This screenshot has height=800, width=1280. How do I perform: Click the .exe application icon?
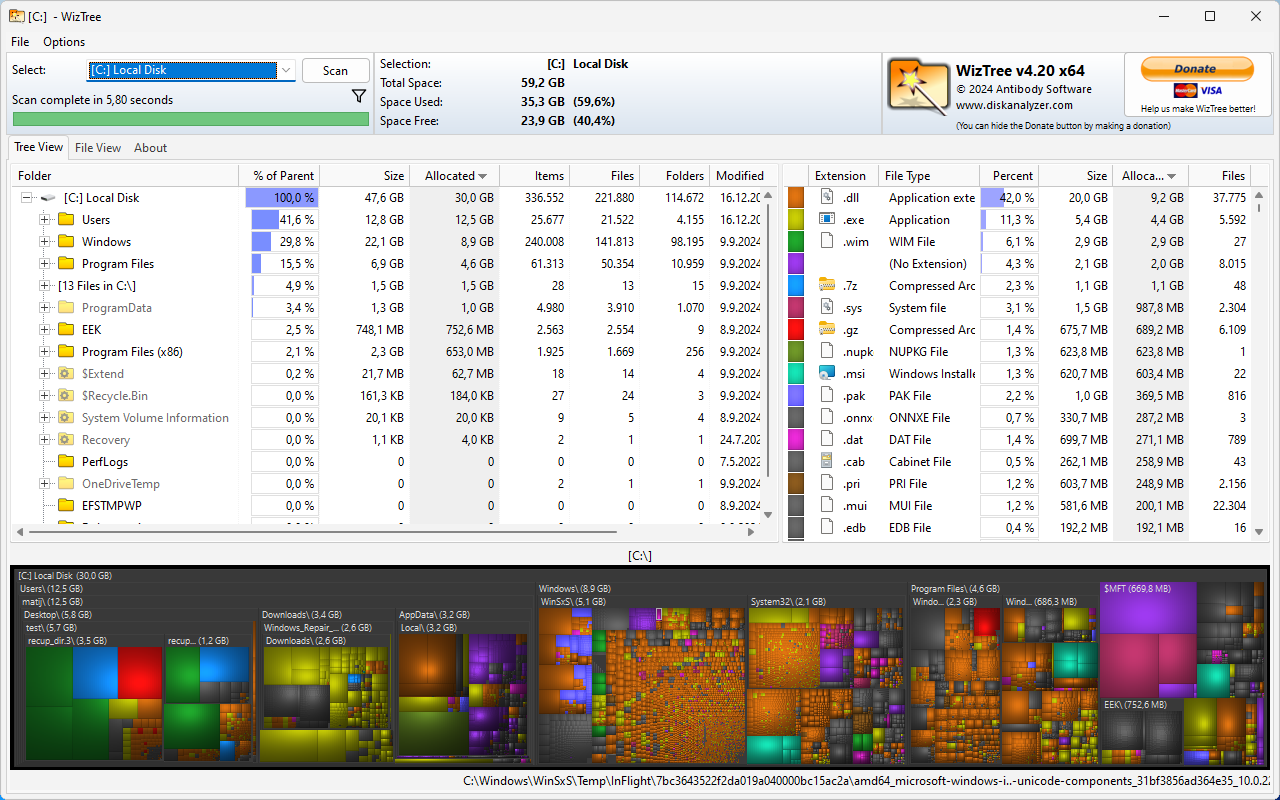(x=827, y=219)
